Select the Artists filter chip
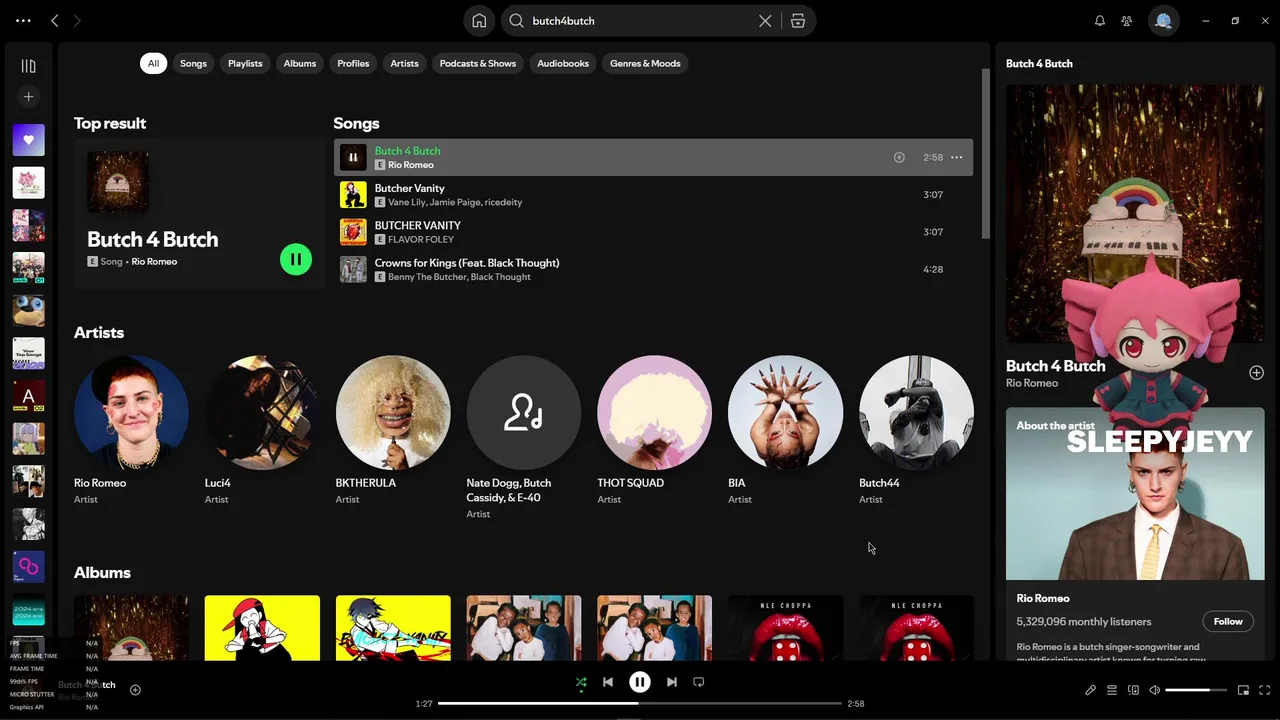 [x=404, y=63]
